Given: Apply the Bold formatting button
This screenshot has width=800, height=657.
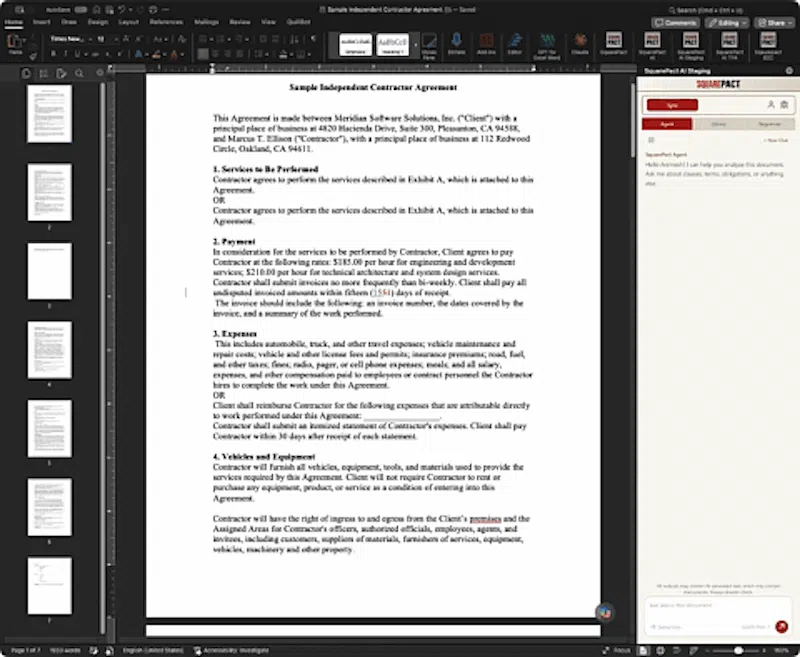Looking at the screenshot, I should tap(53, 54).
